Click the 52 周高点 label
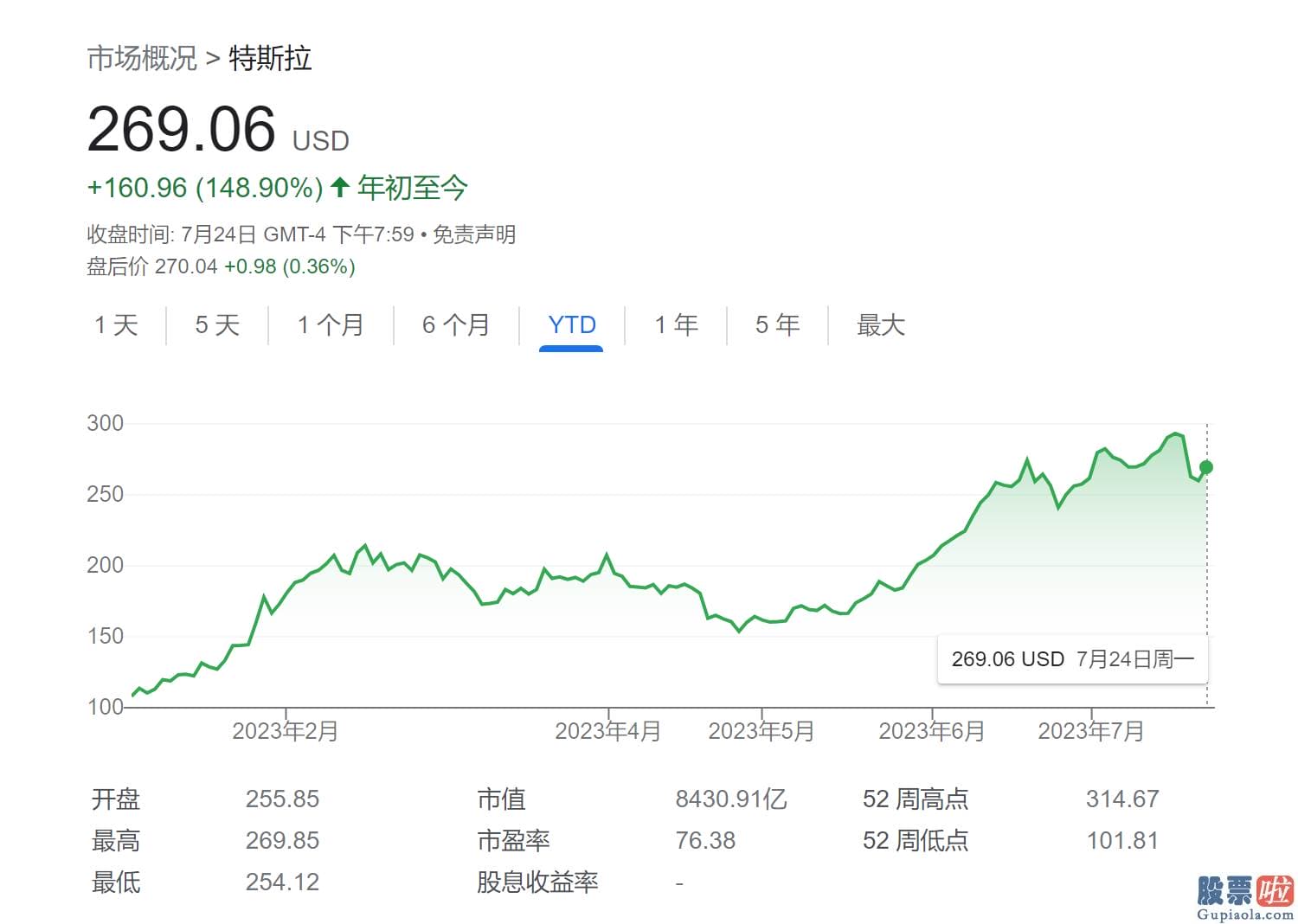Screen dimensions: 1298x924 point(916,799)
